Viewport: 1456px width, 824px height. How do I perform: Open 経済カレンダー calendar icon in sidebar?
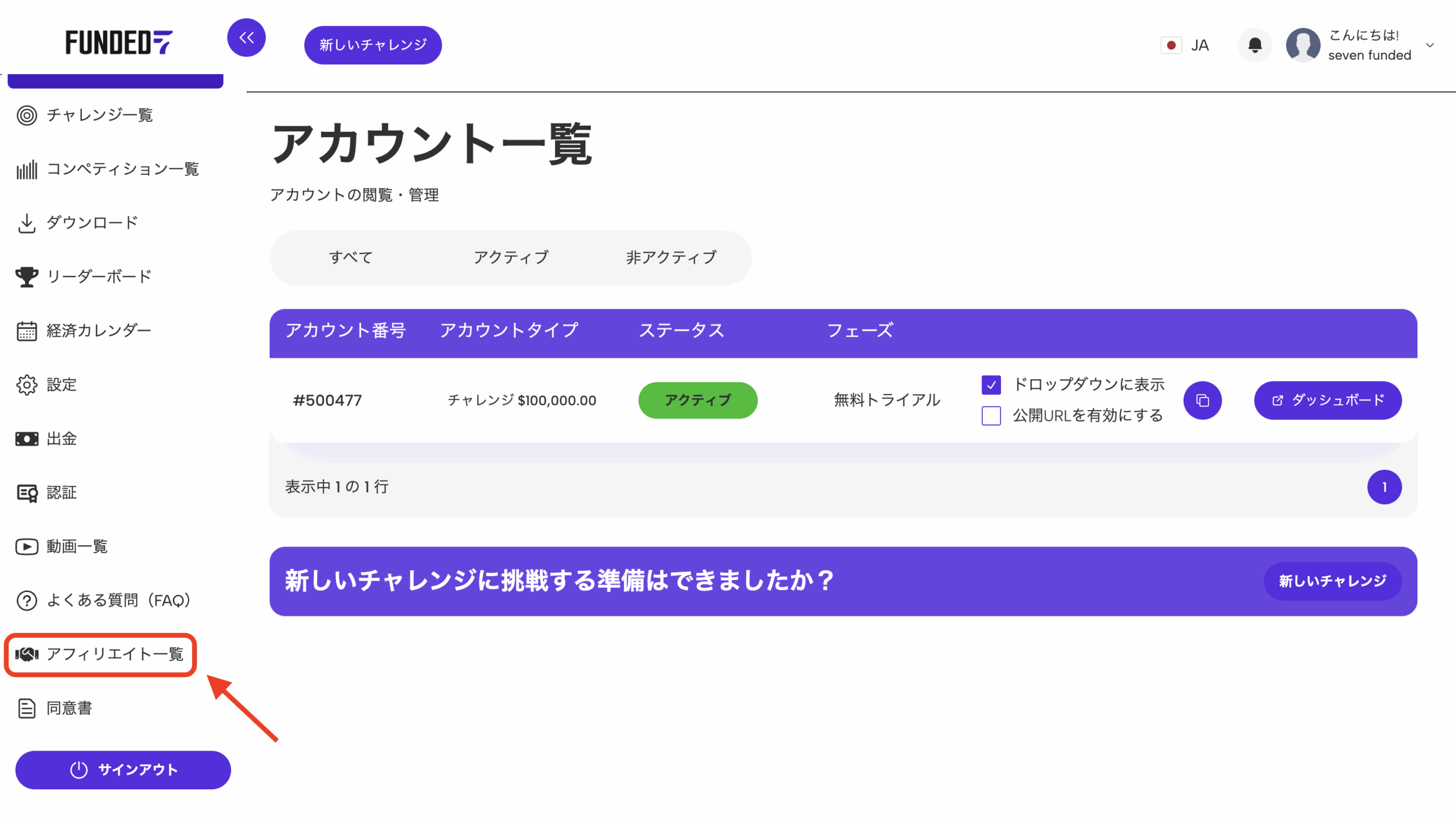click(26, 331)
